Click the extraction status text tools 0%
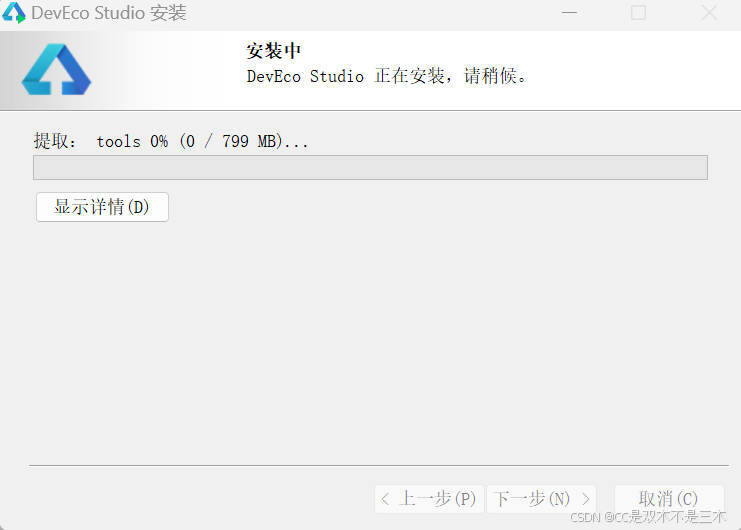The image size is (741, 530). [132, 141]
